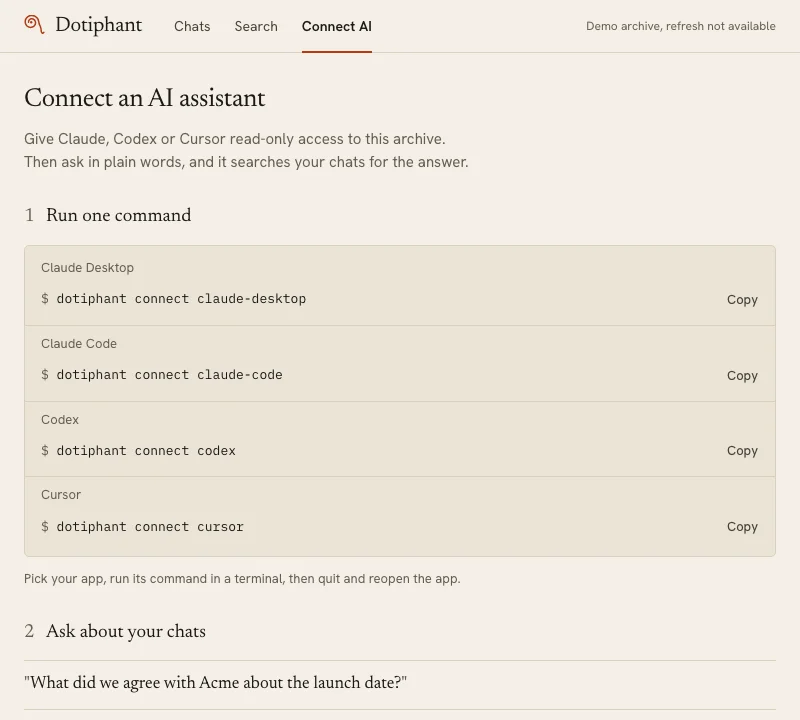
Task: Click the 'dotiphant connect claude-desktop' command text
Action: click(x=181, y=299)
